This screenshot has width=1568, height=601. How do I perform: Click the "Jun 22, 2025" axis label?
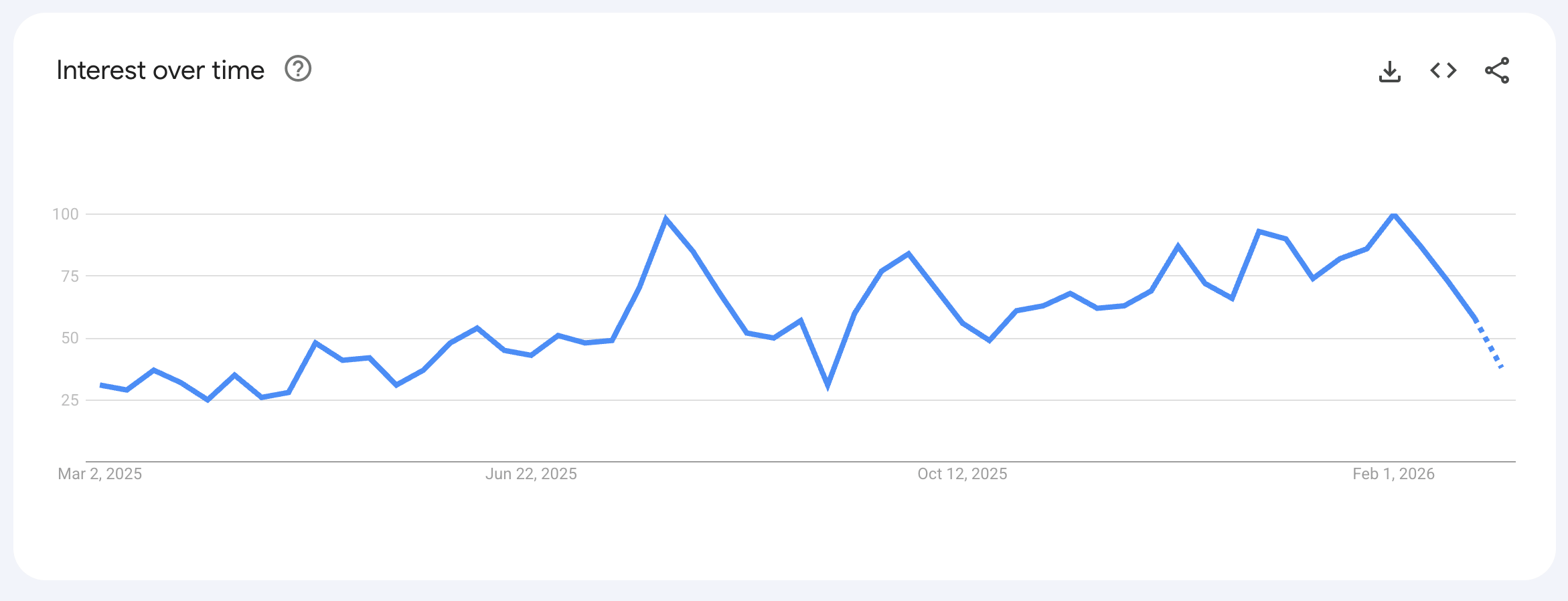(x=531, y=474)
